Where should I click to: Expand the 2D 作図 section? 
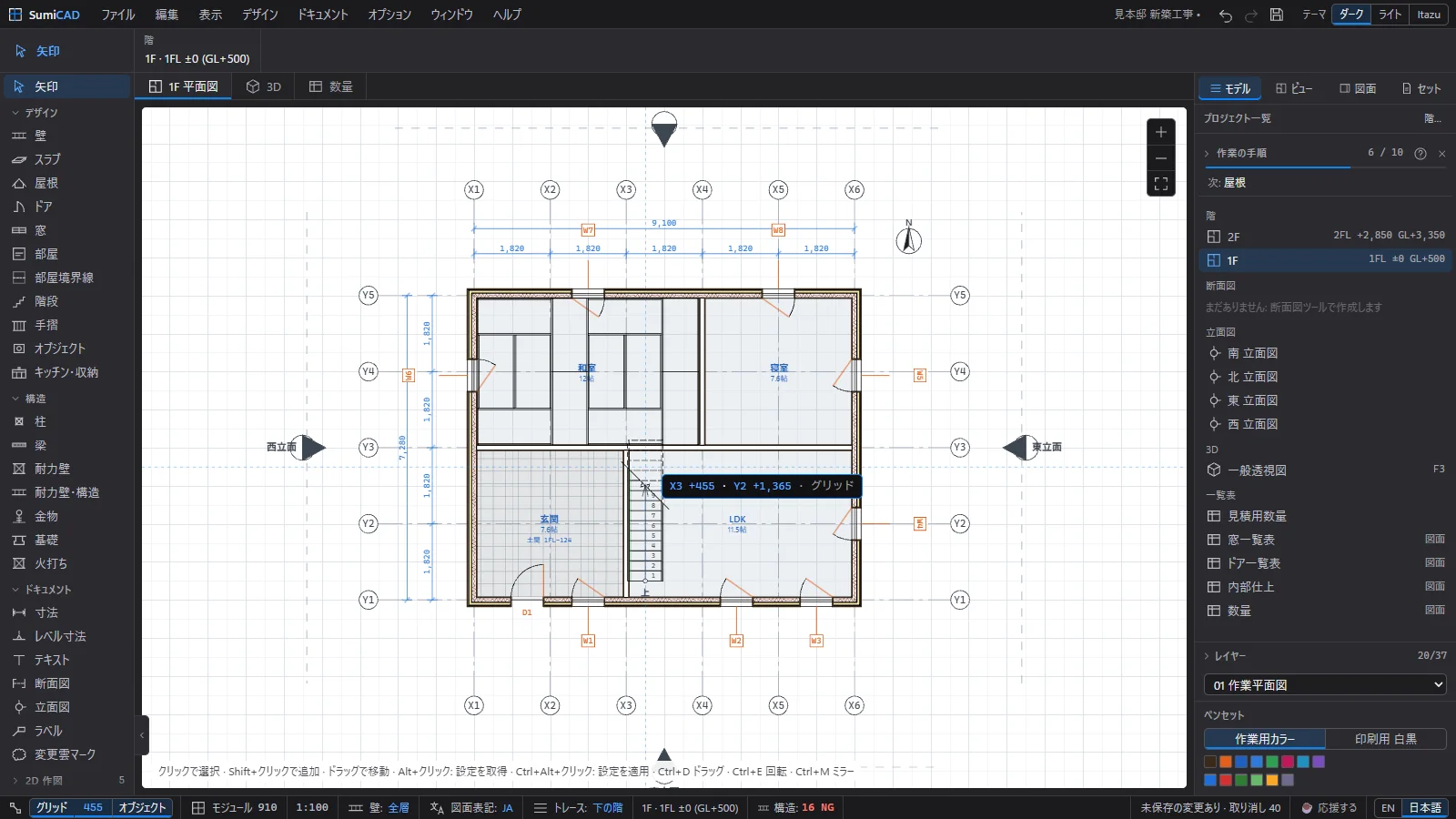pos(67,781)
